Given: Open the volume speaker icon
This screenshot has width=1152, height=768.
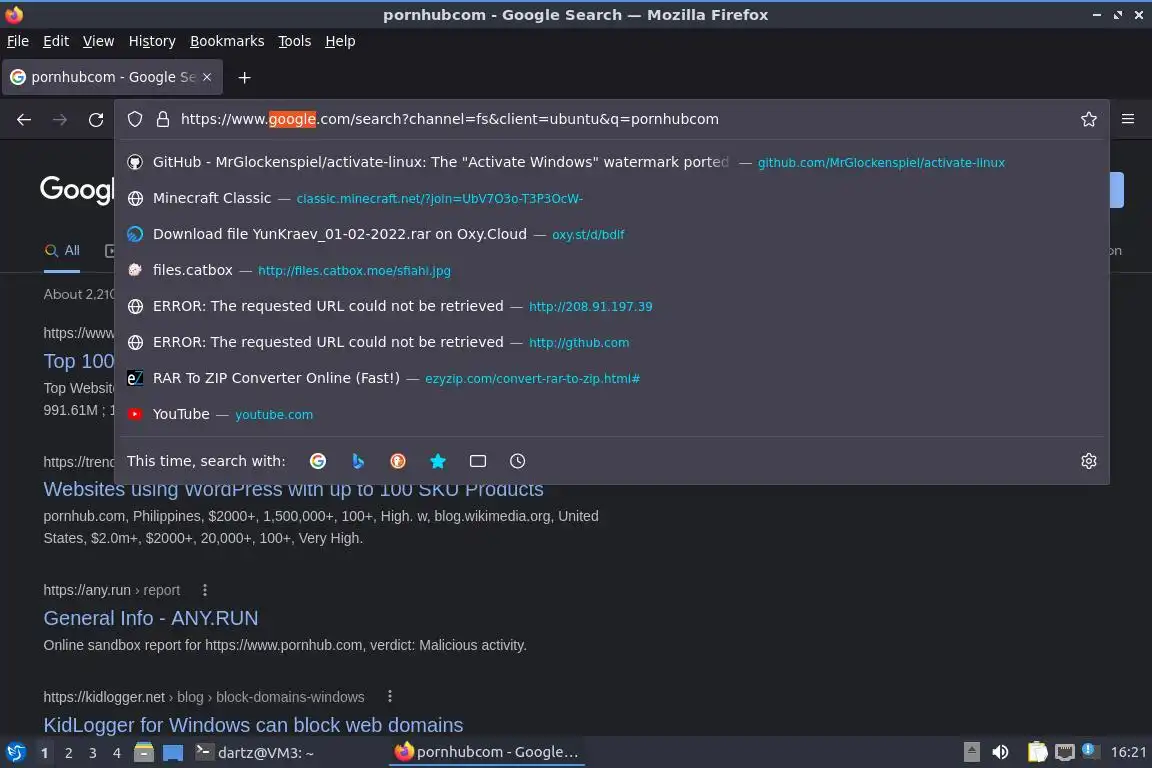Looking at the screenshot, I should 1000,753.
